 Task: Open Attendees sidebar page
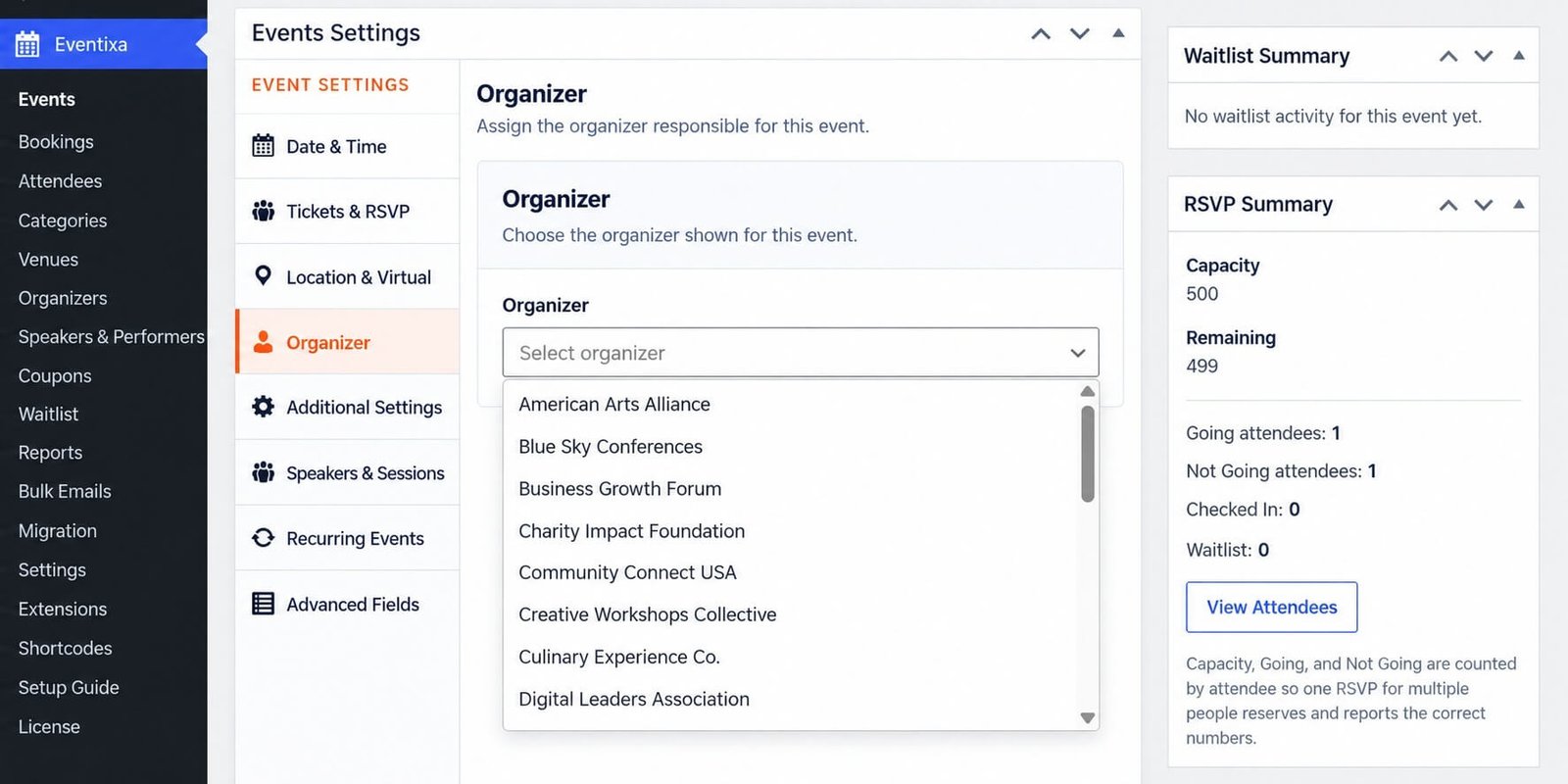60,180
